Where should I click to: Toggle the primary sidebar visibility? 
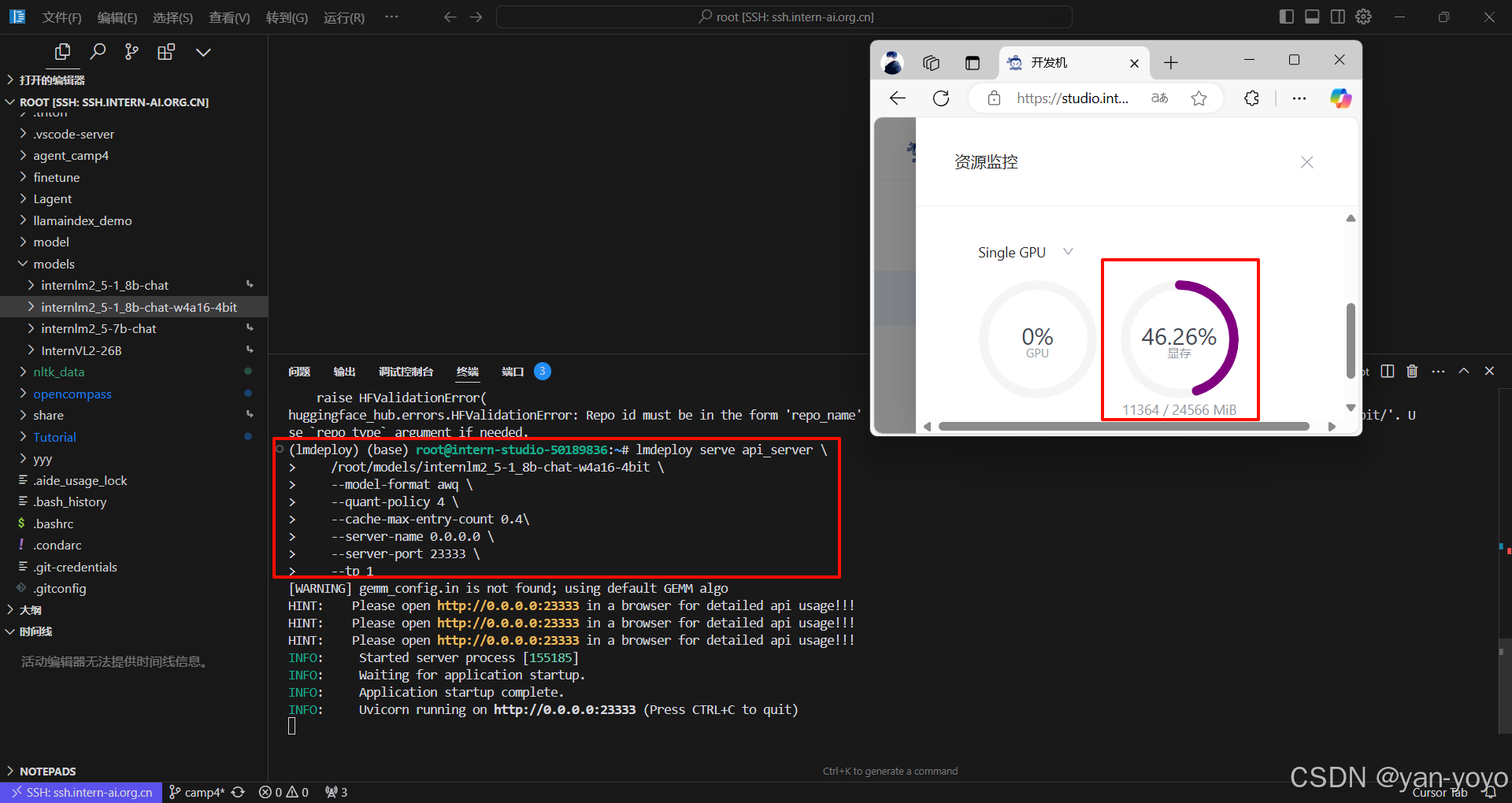click(1286, 17)
